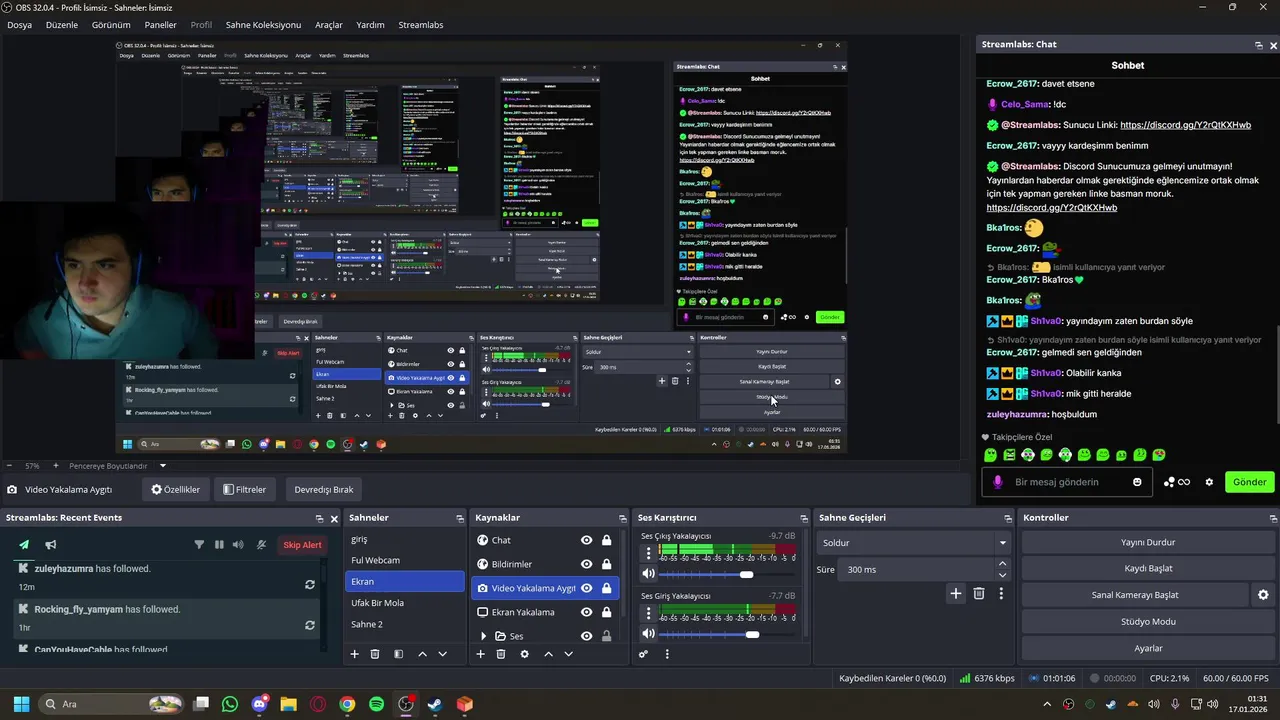Mute Ses Giriş Yakalayıcısı speaker button
Screen dimensions: 1280x720
coord(648,634)
